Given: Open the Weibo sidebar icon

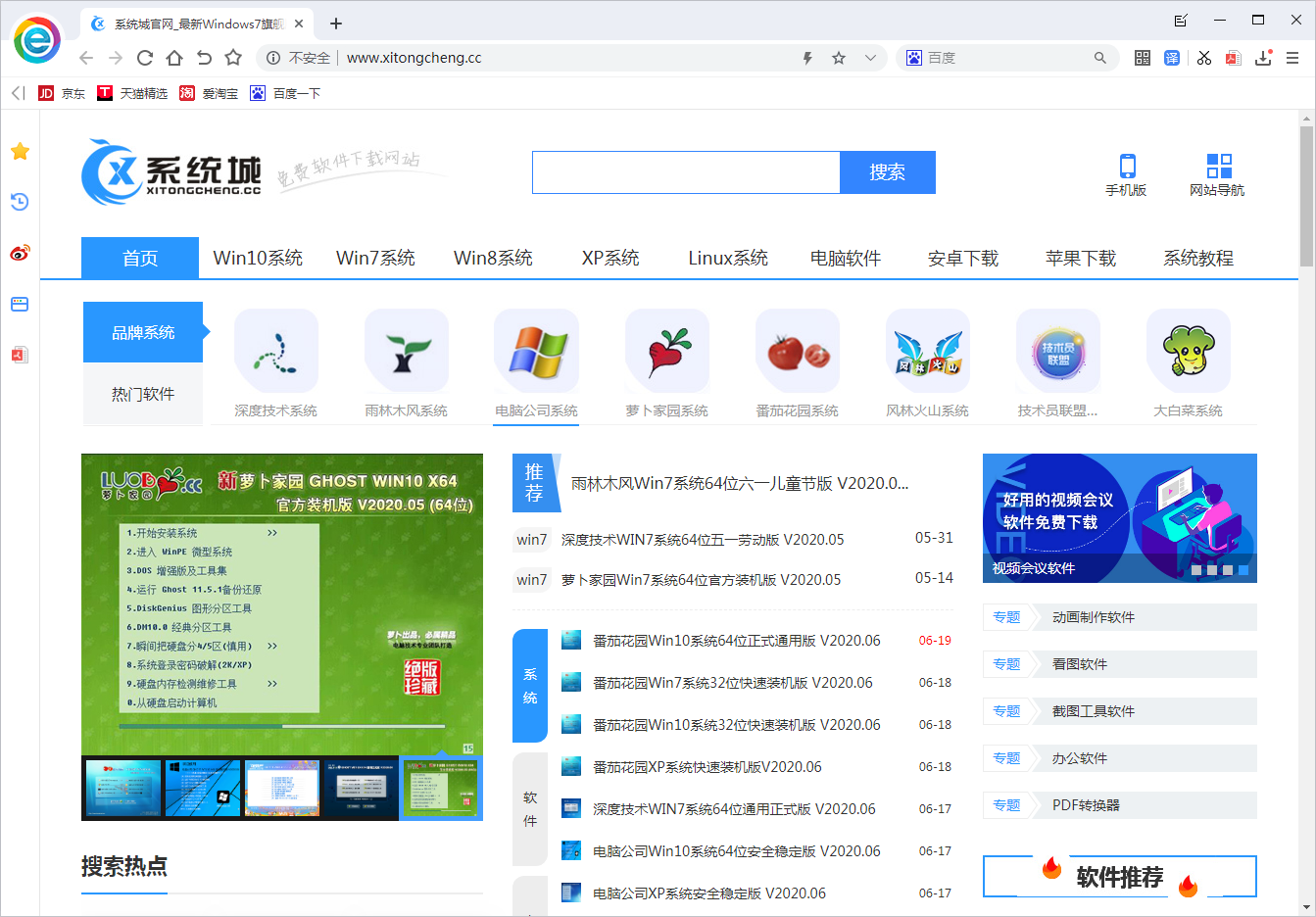Looking at the screenshot, I should tap(20, 253).
